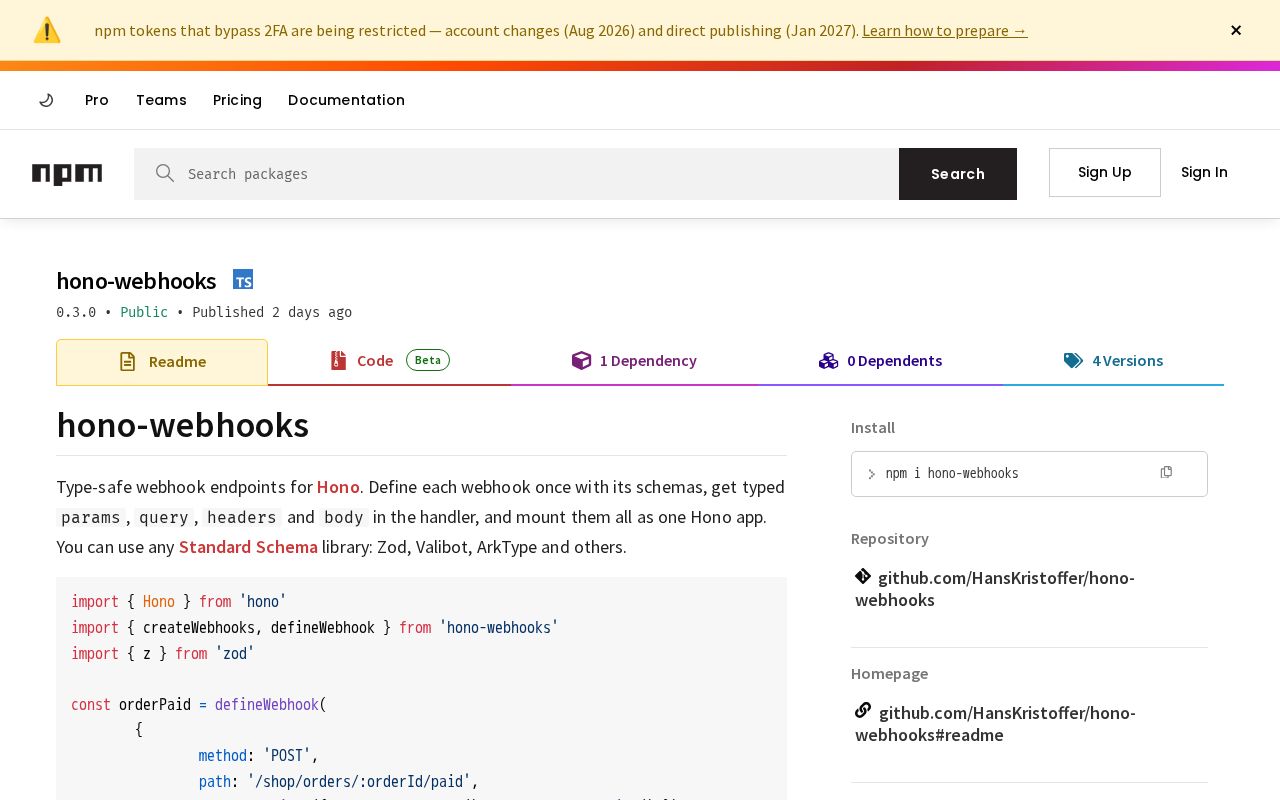Viewport: 1280px width, 800px height.
Task: Click the green Public label
Action: pyautogui.click(x=144, y=312)
